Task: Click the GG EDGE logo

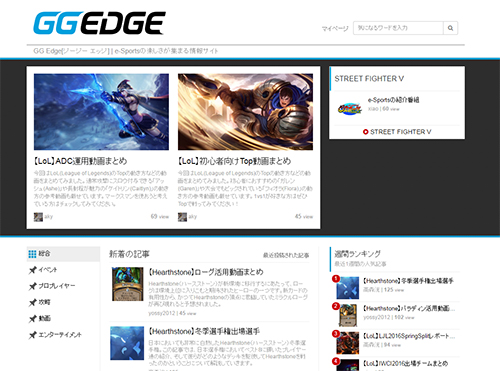Action: click(x=99, y=23)
